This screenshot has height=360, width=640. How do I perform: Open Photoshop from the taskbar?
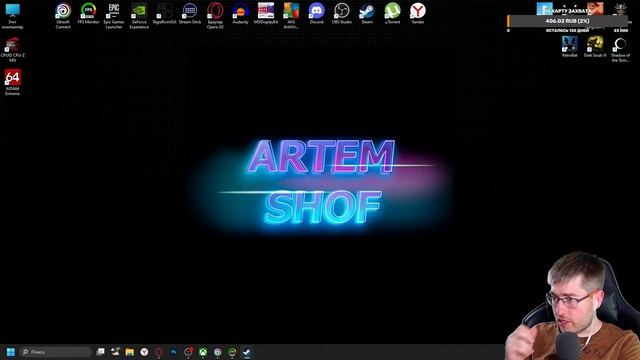pos(173,352)
